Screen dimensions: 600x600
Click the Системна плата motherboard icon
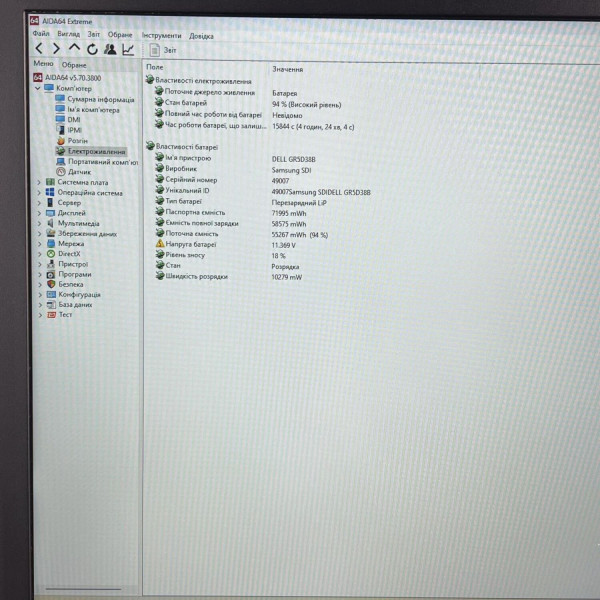(x=50, y=182)
